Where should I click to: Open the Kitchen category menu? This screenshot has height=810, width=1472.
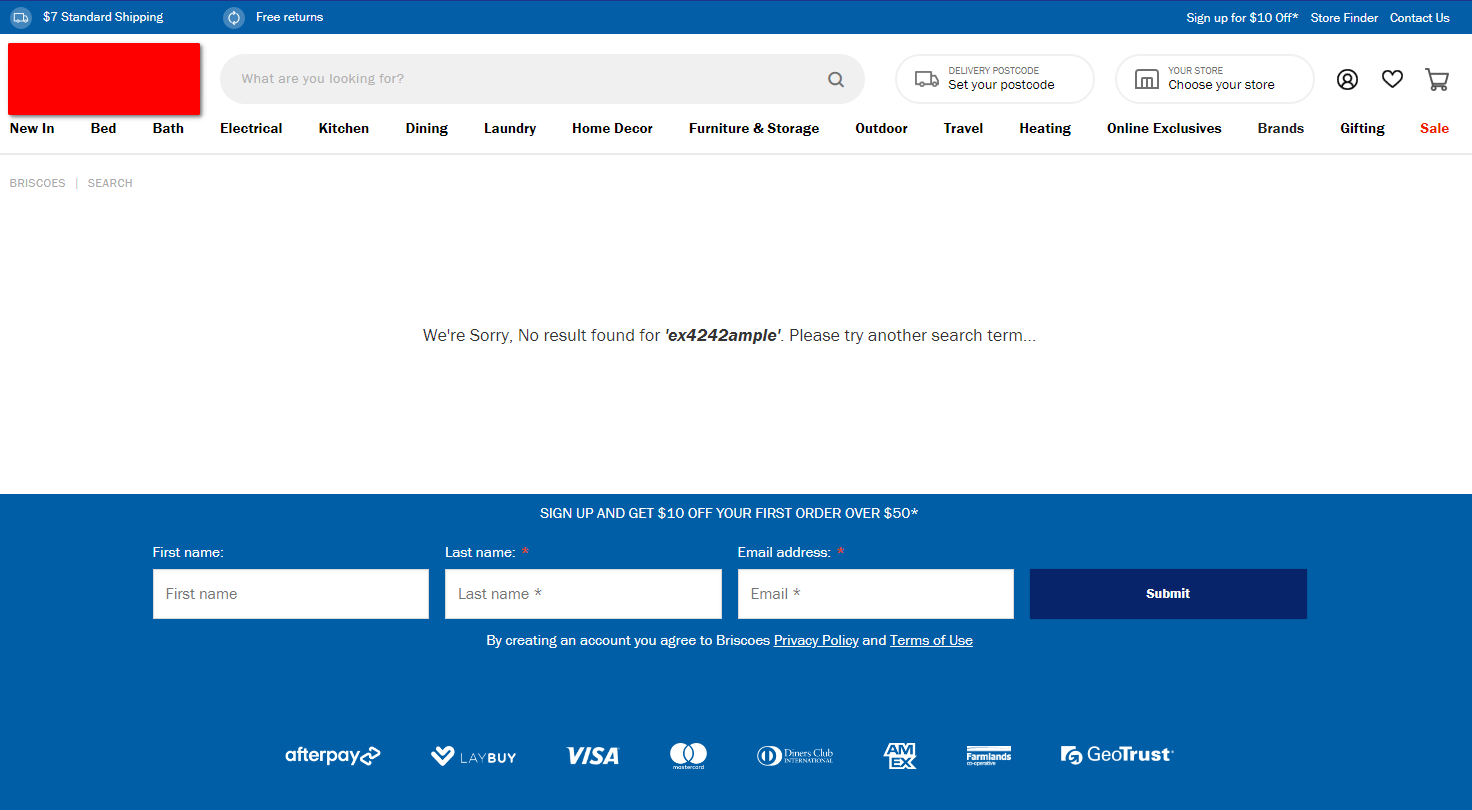pyautogui.click(x=344, y=128)
